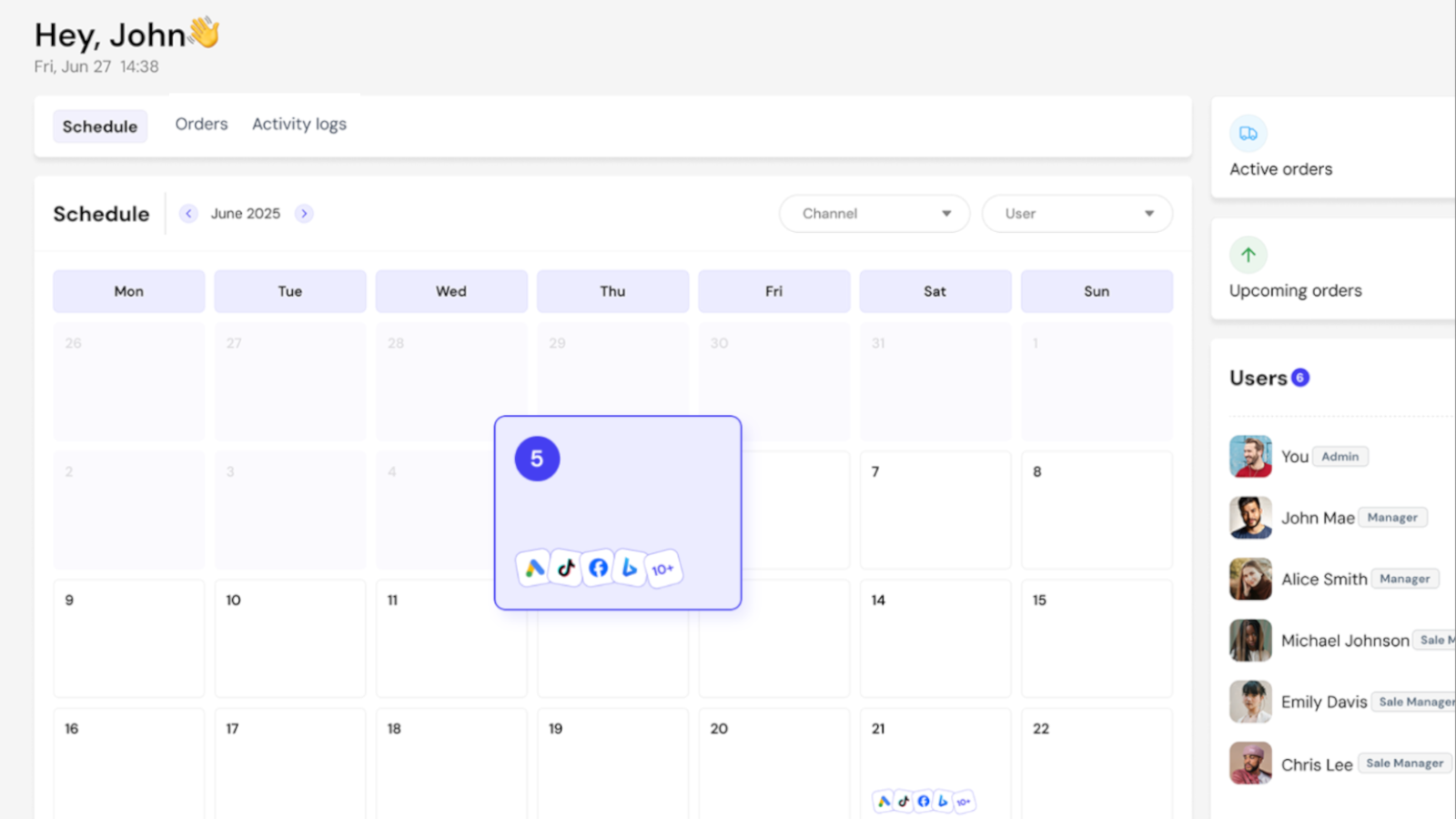Click the Facebook icon in day 5 popup
This screenshot has width=1456, height=819.
coord(598,568)
